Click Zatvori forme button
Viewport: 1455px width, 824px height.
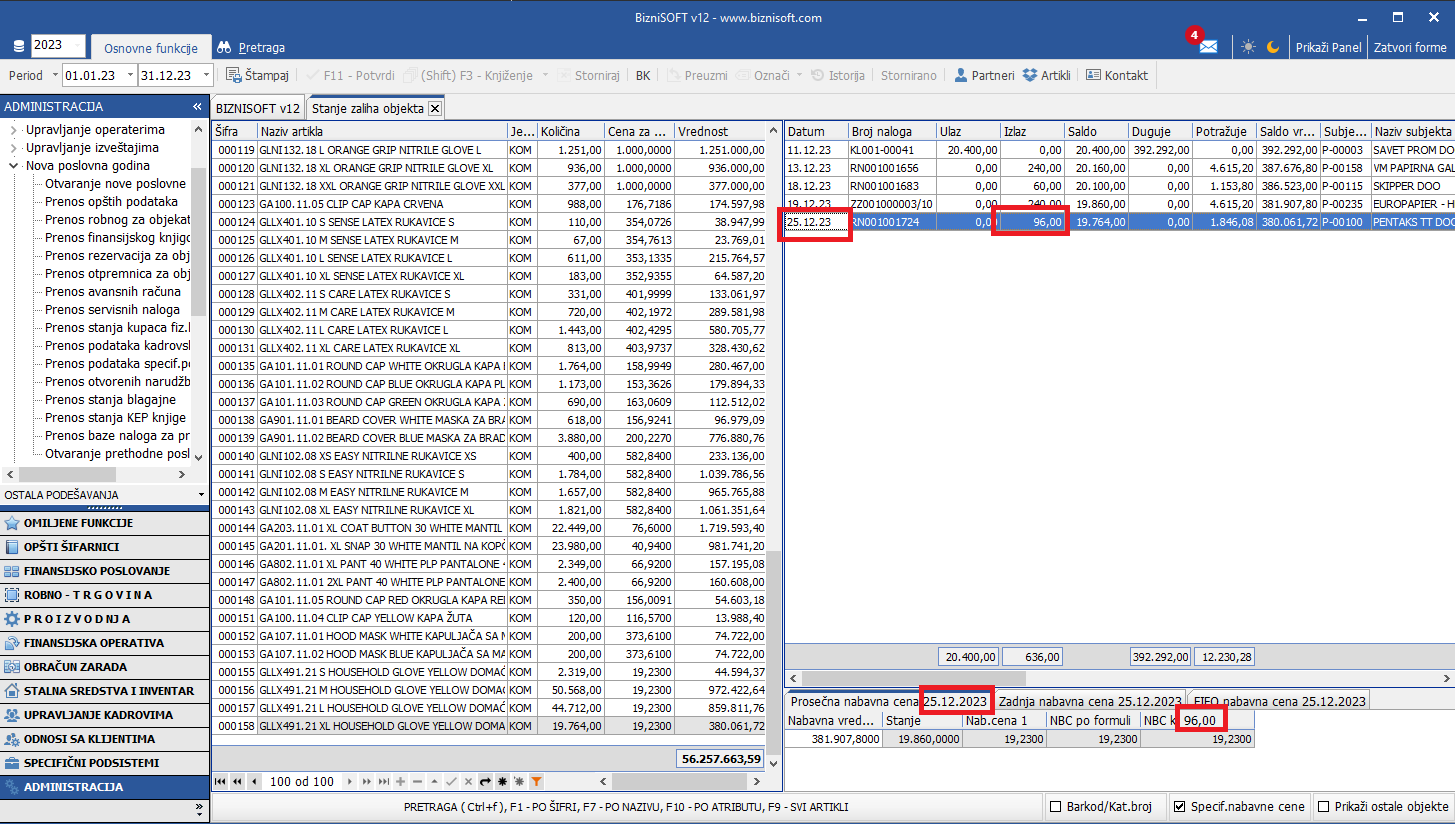pos(1410,47)
